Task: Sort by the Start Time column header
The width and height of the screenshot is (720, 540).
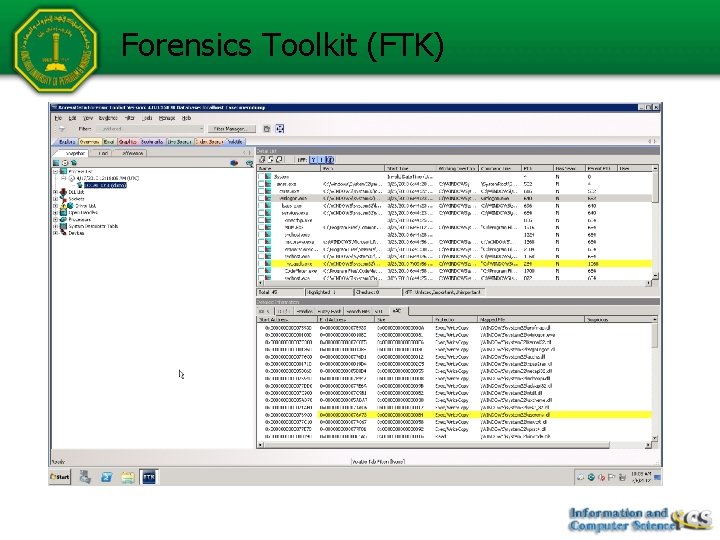Action: [x=410, y=169]
